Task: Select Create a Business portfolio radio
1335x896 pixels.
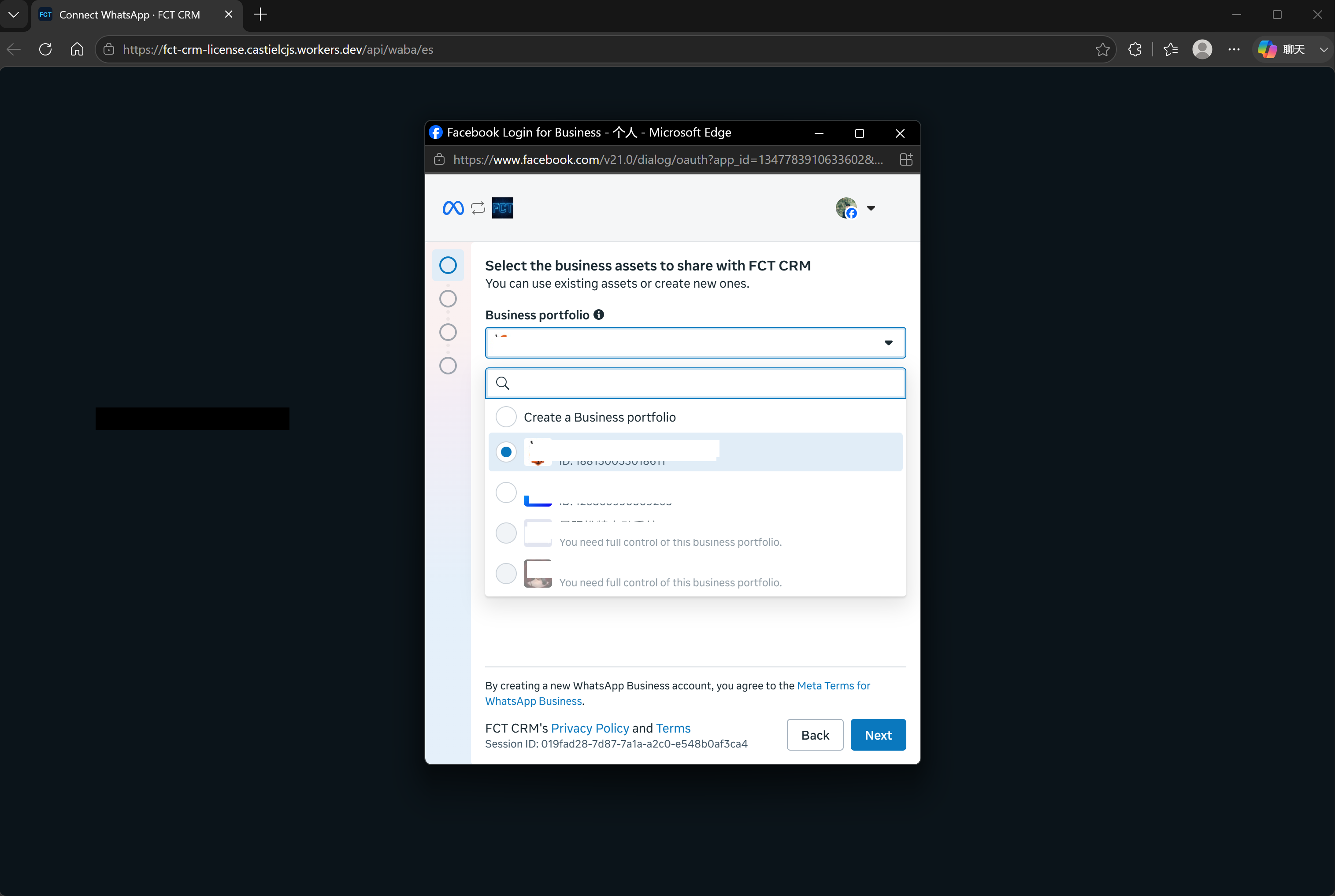Action: pyautogui.click(x=506, y=417)
